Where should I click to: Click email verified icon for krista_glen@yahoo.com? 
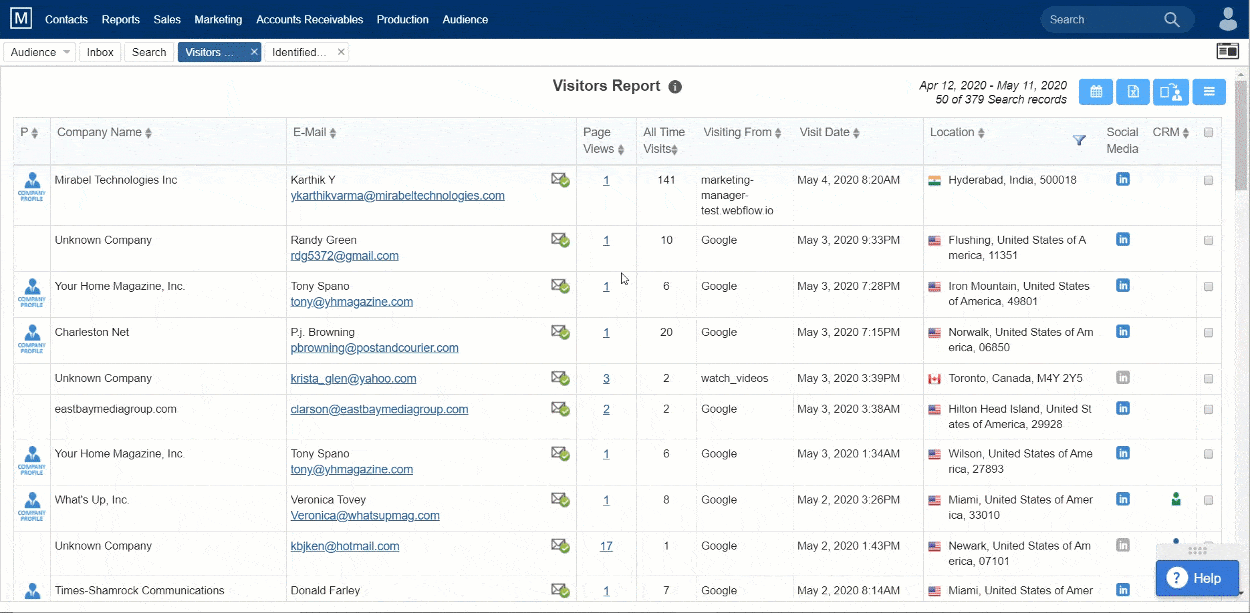[x=560, y=378]
